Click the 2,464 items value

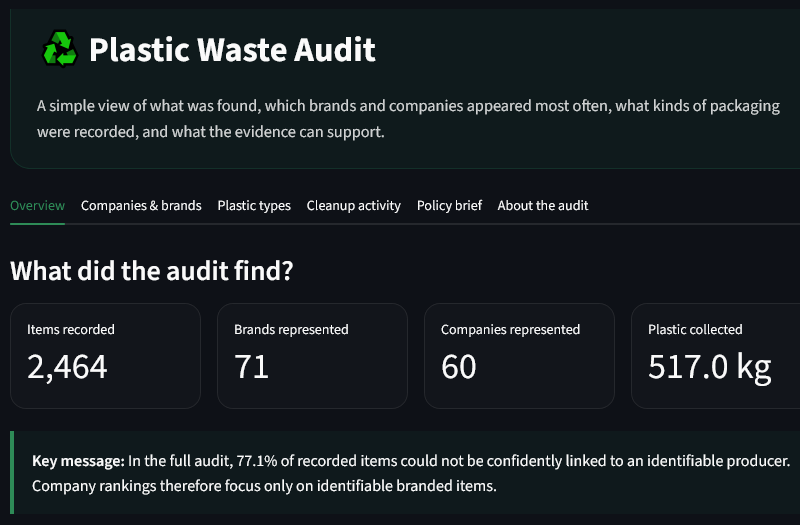(x=67, y=367)
